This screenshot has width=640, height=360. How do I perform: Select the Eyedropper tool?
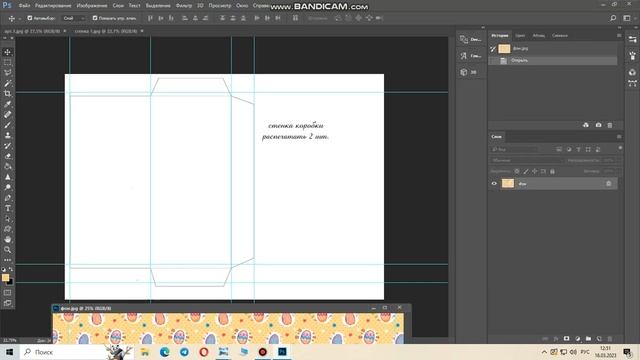click(x=7, y=104)
